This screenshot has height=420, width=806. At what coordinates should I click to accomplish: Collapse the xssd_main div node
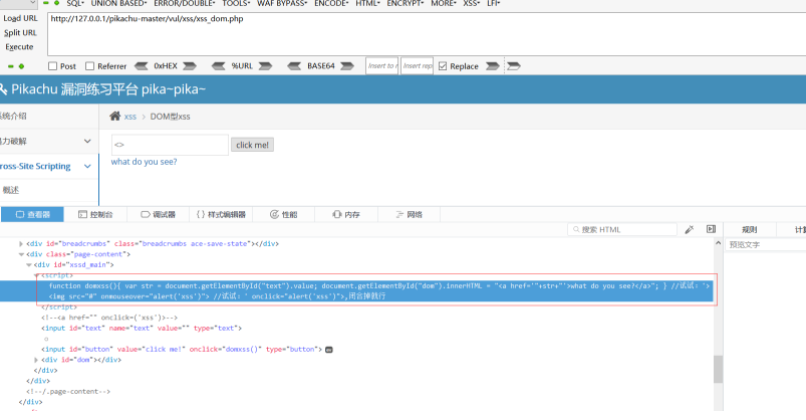point(29,265)
